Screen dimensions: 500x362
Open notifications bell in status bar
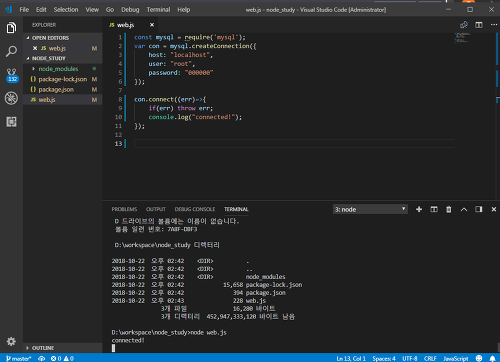pyautogui.click(x=492, y=358)
